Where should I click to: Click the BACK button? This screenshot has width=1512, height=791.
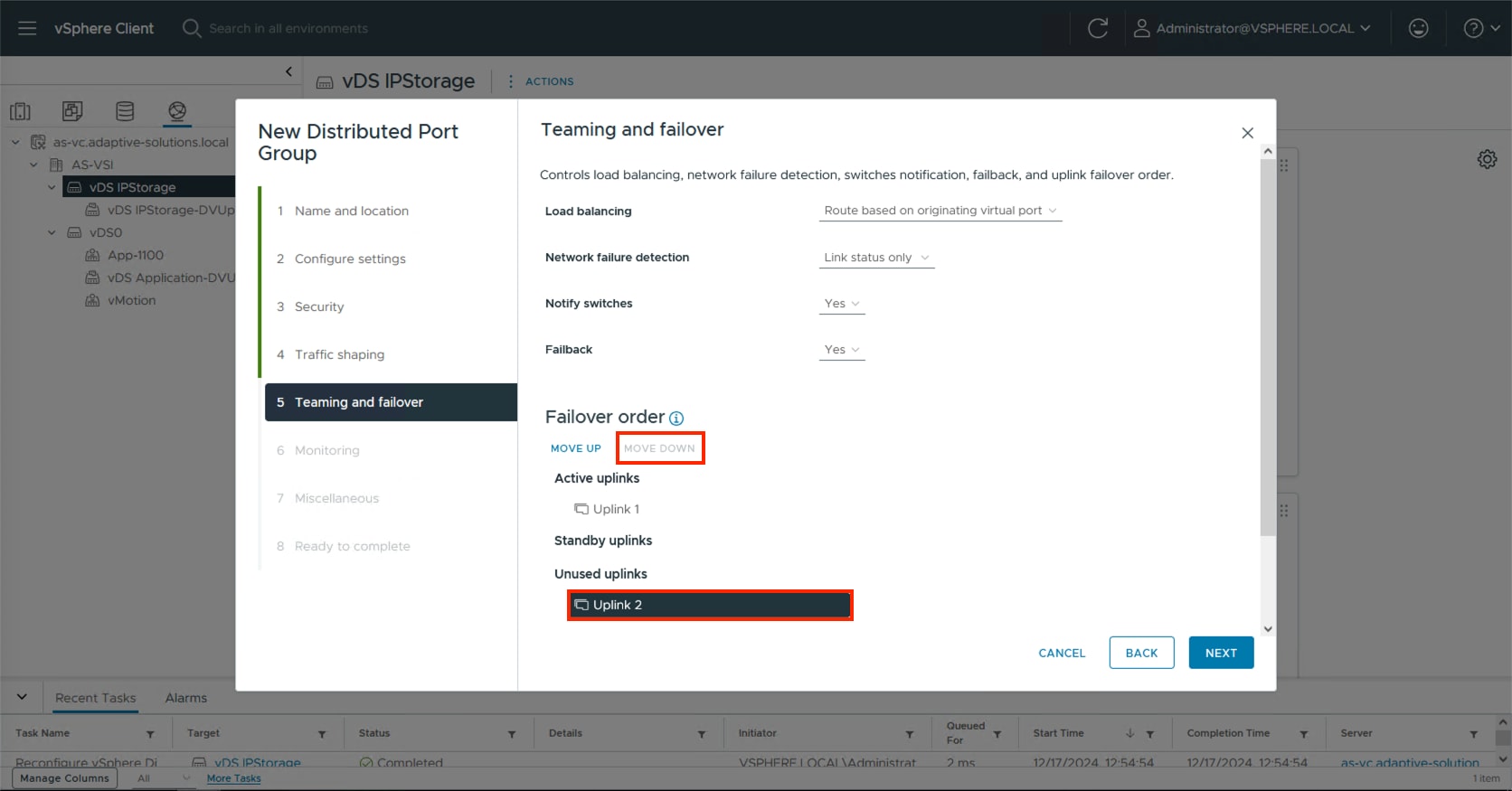[x=1141, y=653]
